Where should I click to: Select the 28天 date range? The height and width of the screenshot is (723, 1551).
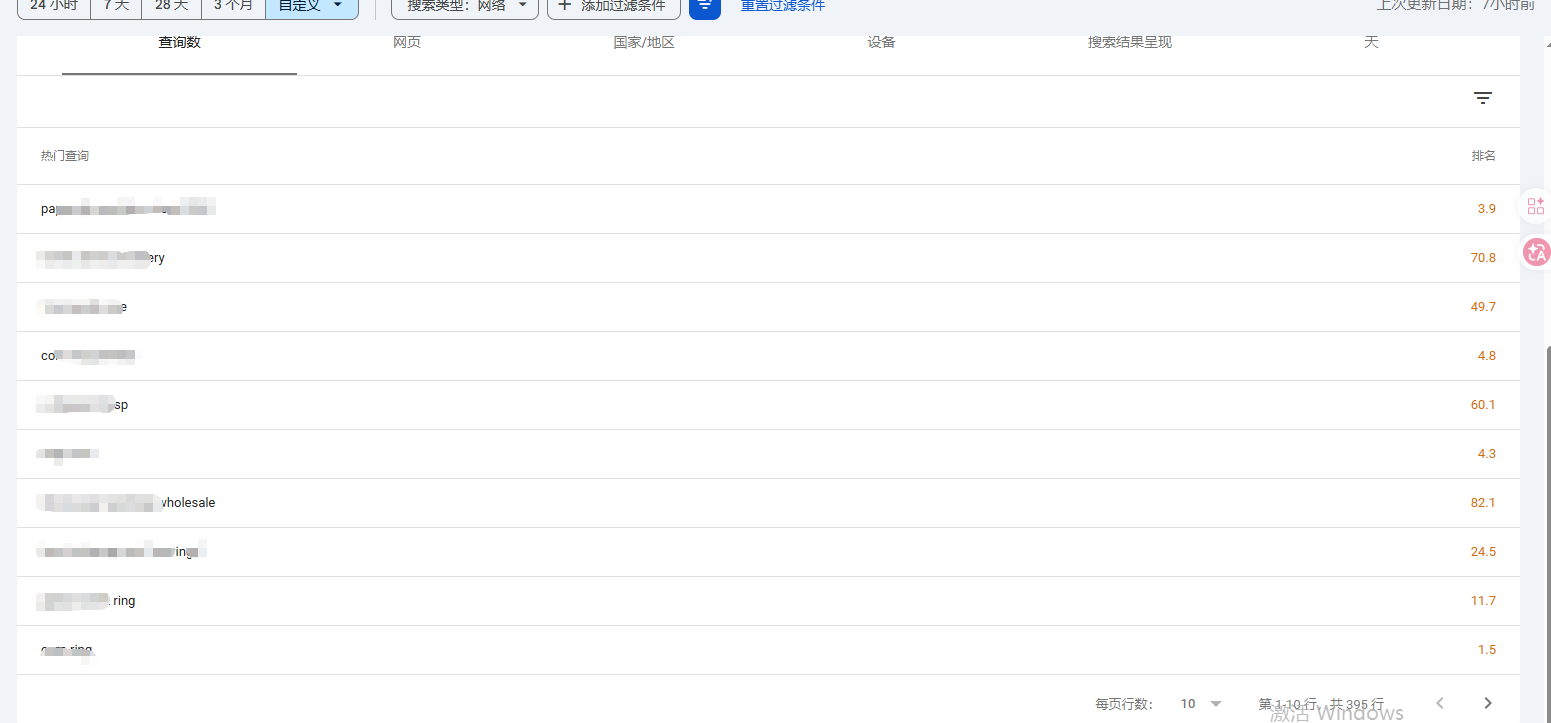point(171,6)
